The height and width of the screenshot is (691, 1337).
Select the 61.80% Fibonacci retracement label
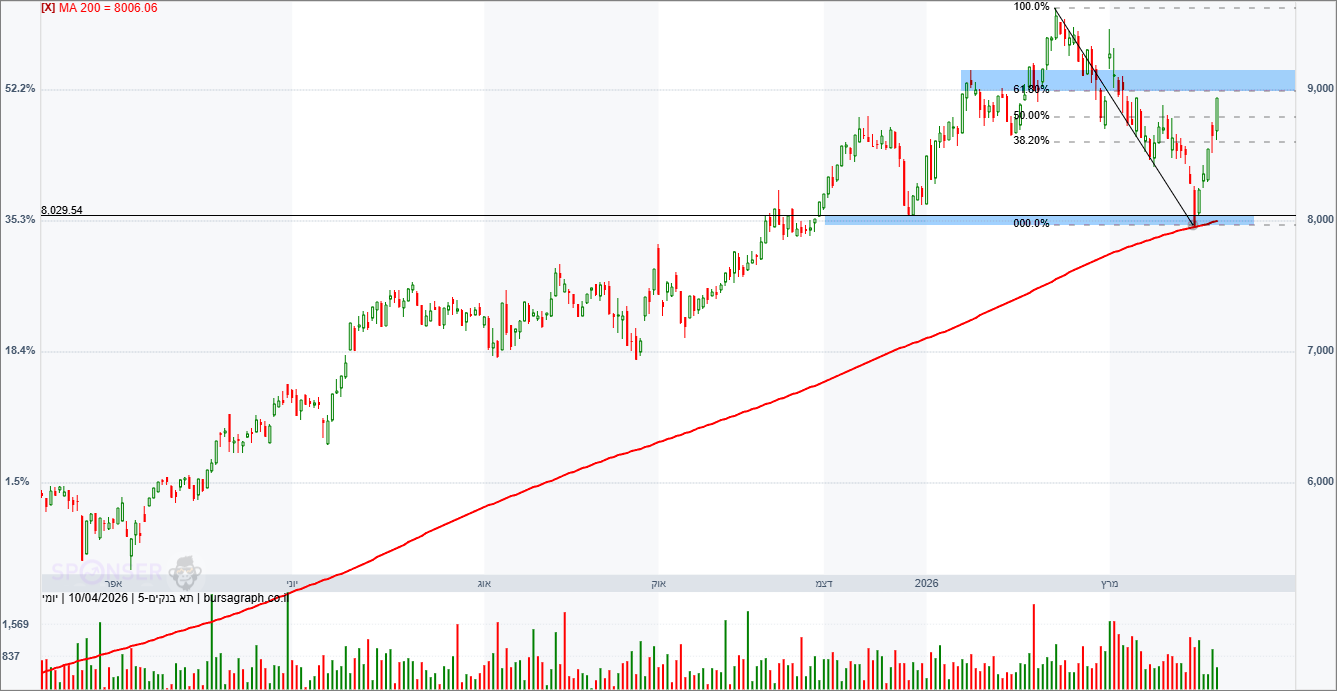[1031, 90]
